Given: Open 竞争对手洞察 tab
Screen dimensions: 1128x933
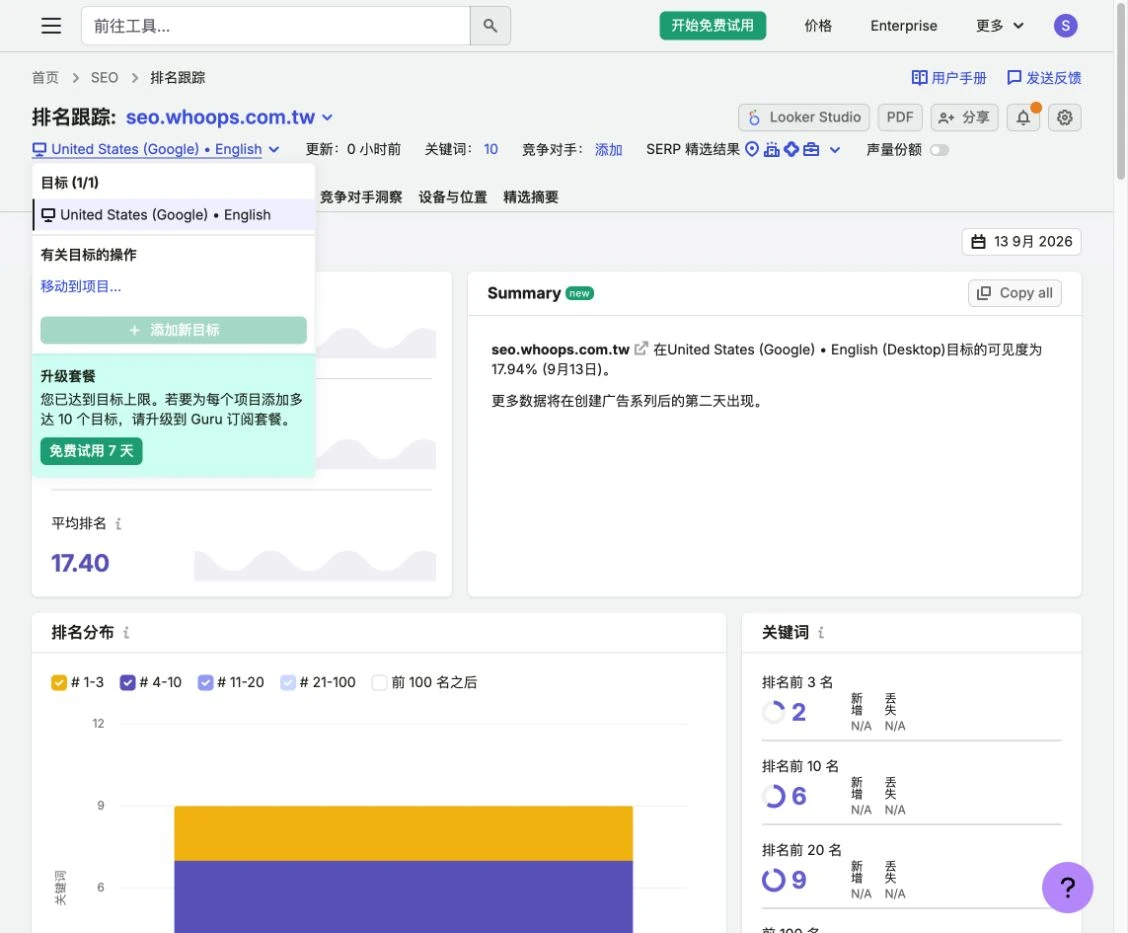Looking at the screenshot, I should pos(361,197).
